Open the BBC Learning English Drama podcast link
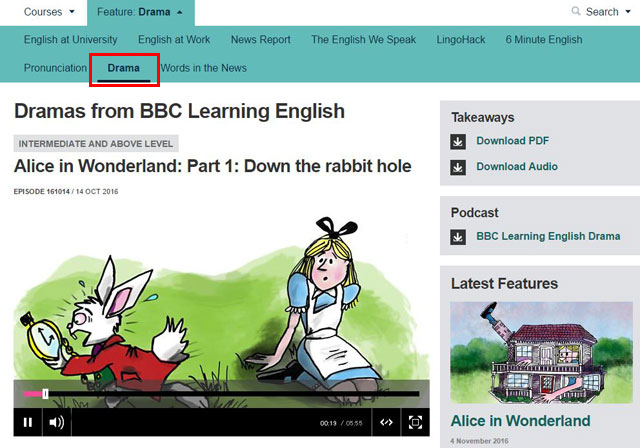Viewport: 640px width, 448px height. [548, 236]
